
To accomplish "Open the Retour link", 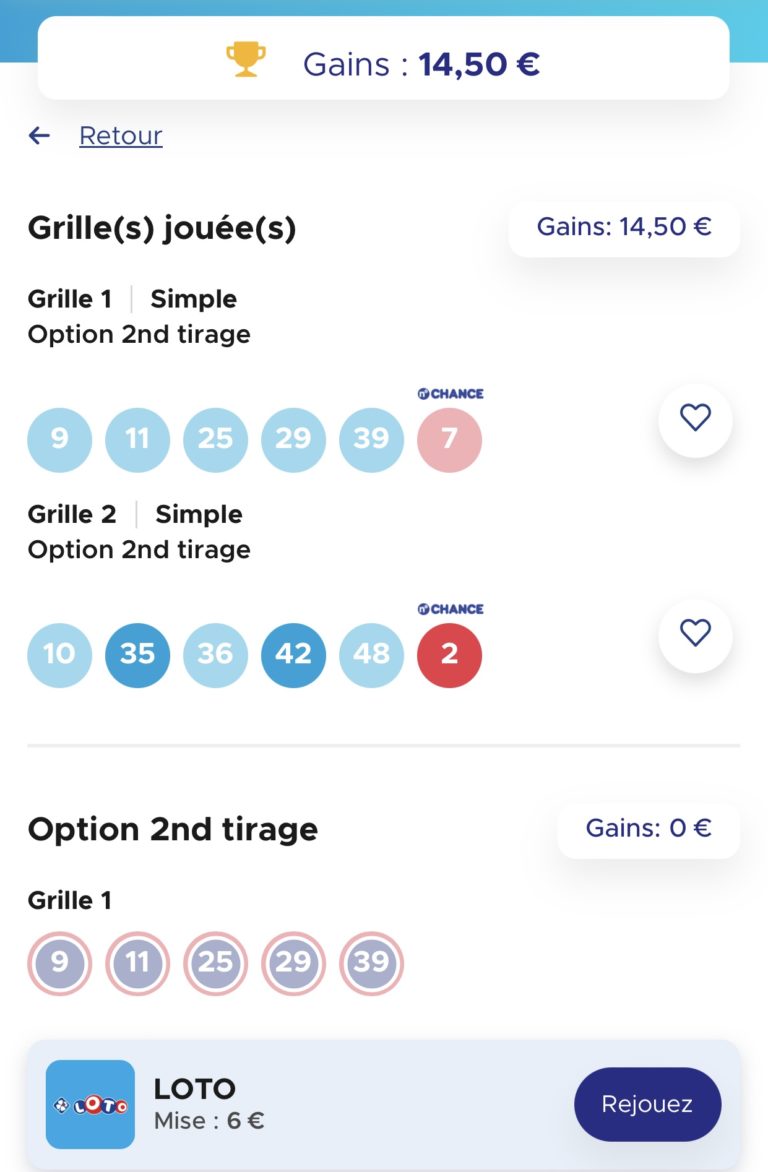I will (120, 135).
